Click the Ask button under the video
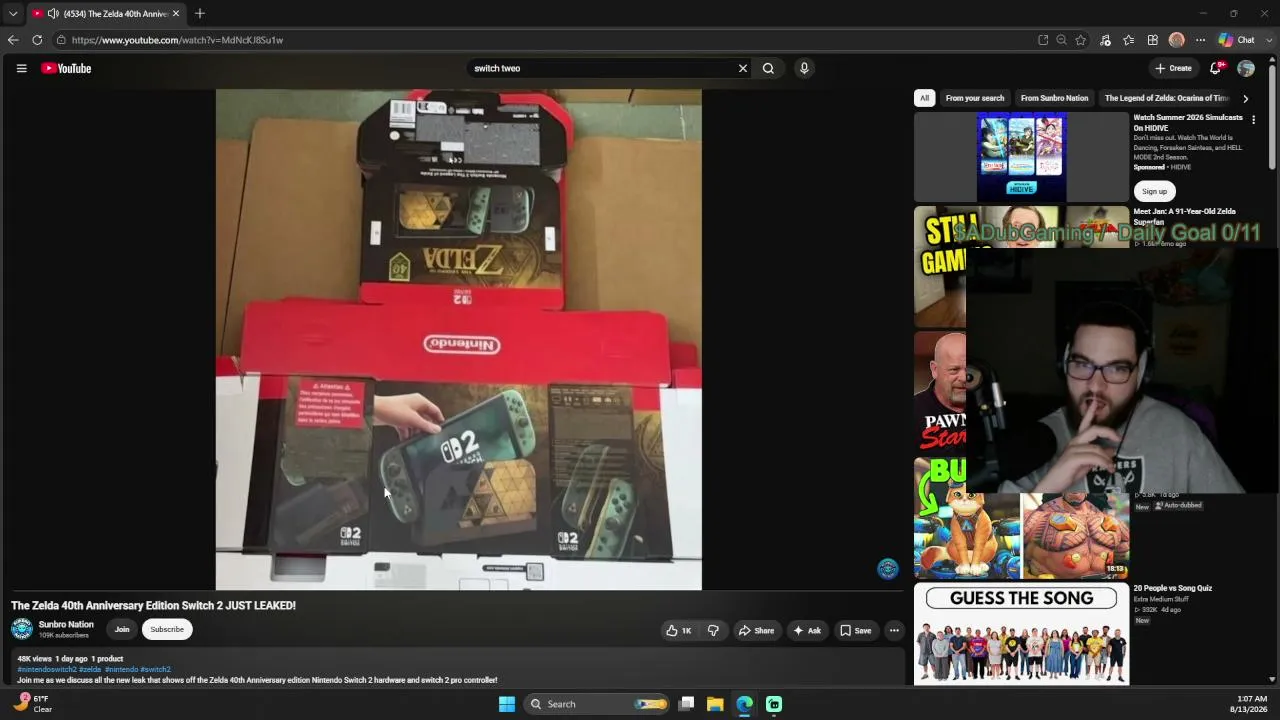 (x=807, y=630)
